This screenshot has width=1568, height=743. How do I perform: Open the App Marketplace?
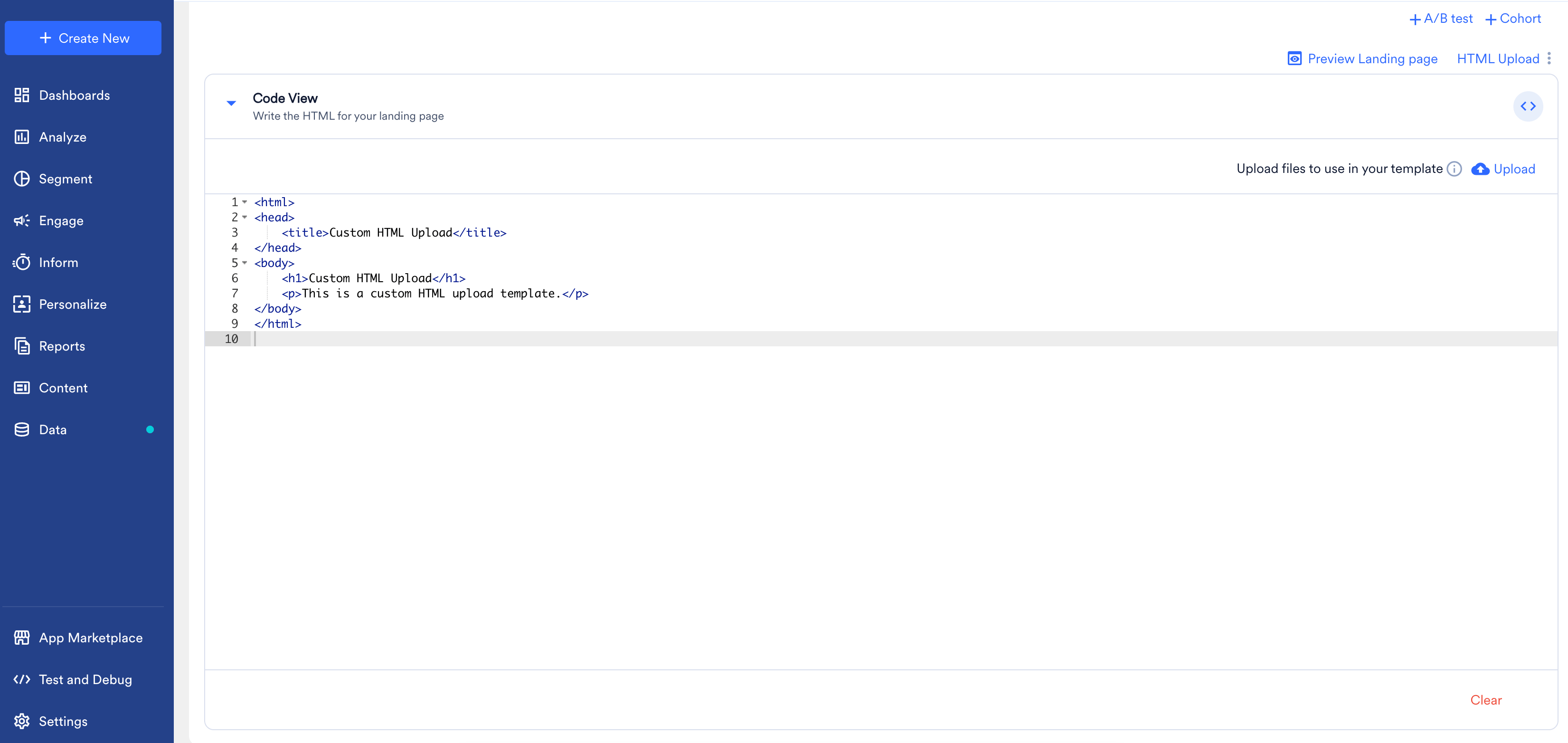point(91,638)
